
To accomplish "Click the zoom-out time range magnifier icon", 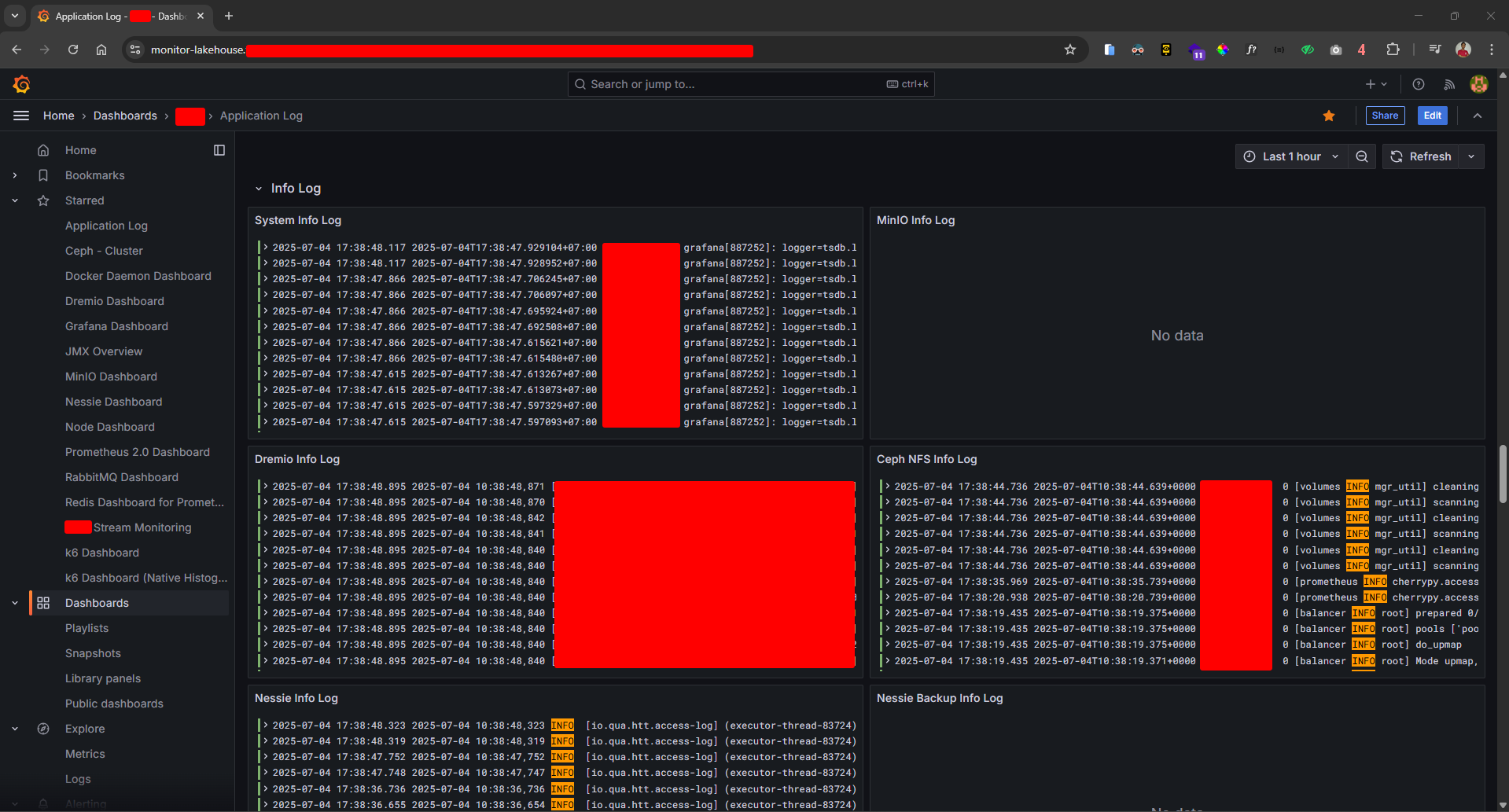I will coord(1362,156).
